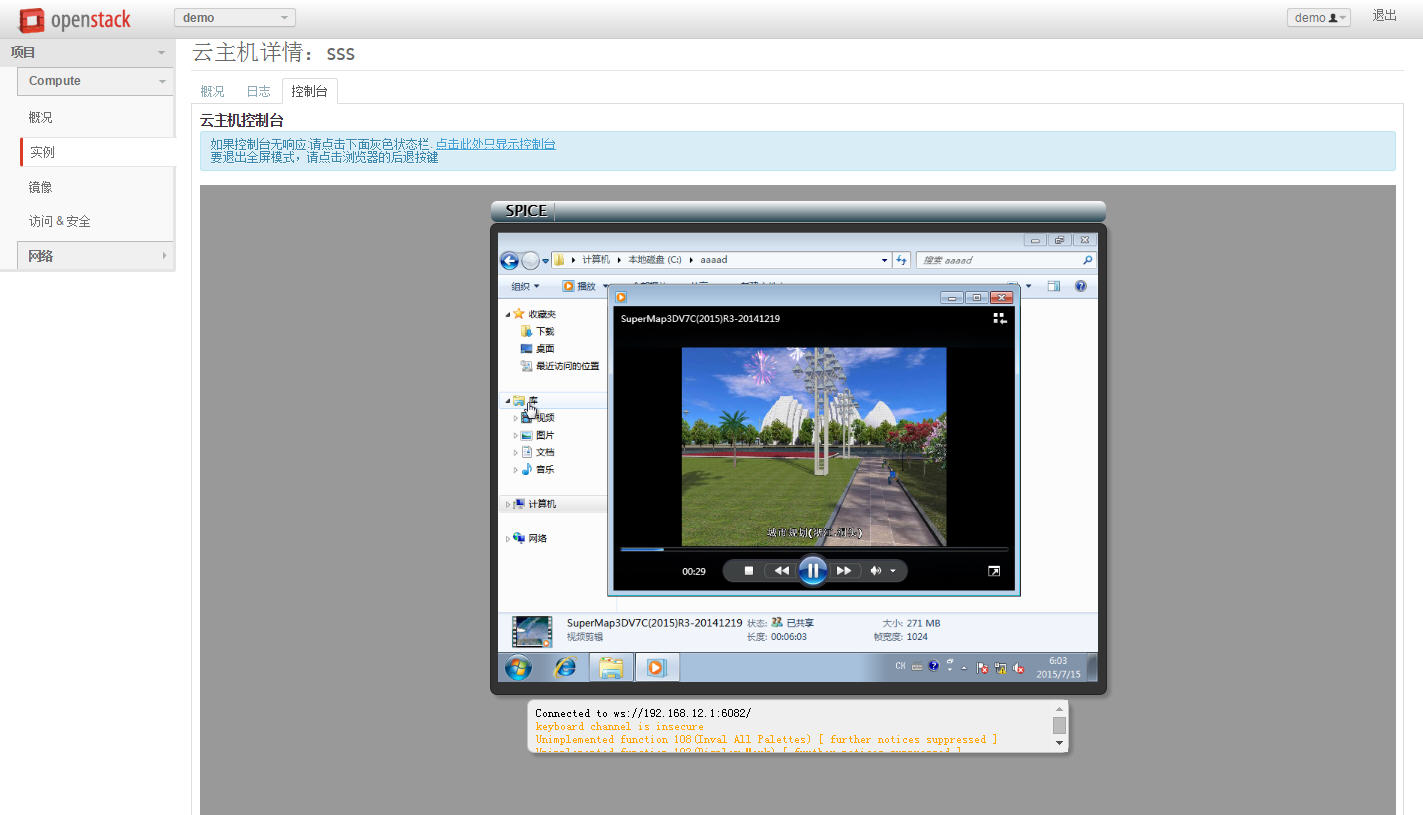Click the search magnifier icon
Image resolution: width=1423 pixels, height=815 pixels.
(x=1088, y=260)
